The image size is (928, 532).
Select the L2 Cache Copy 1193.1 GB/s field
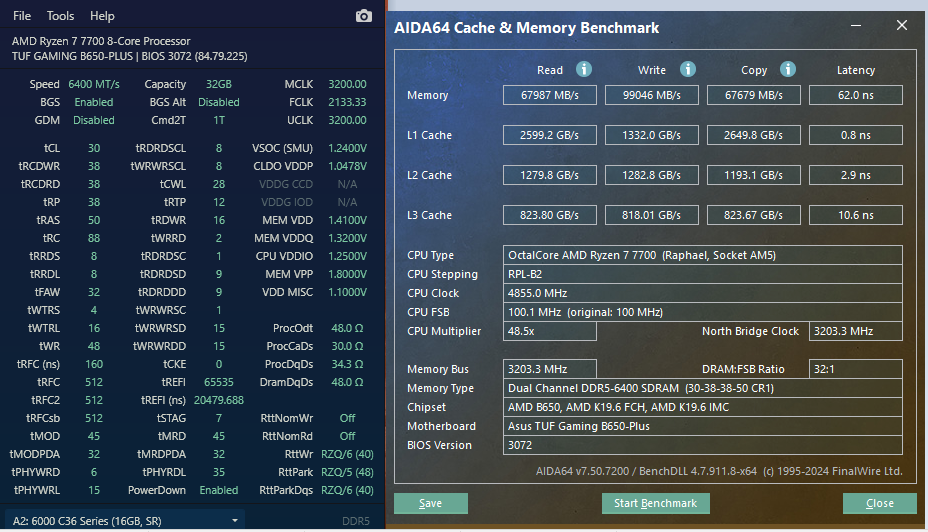tap(753, 175)
